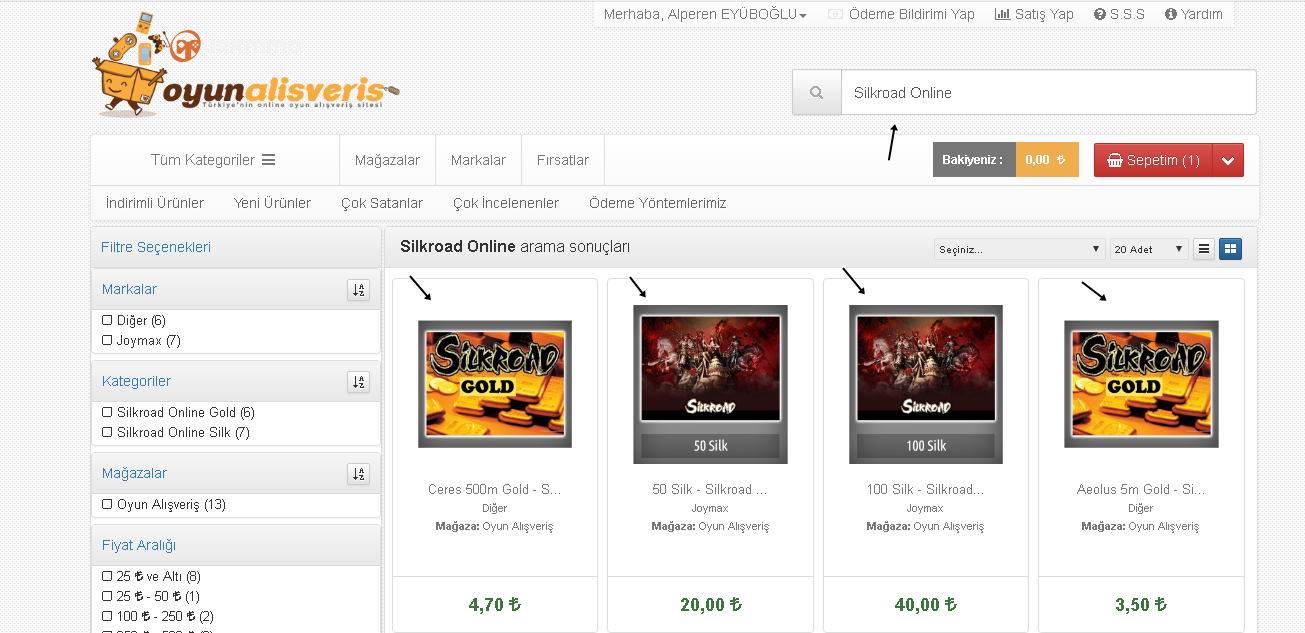Open 100 Silk - Silkroad product link
Screen dimensions: 1305x633
coord(925,490)
